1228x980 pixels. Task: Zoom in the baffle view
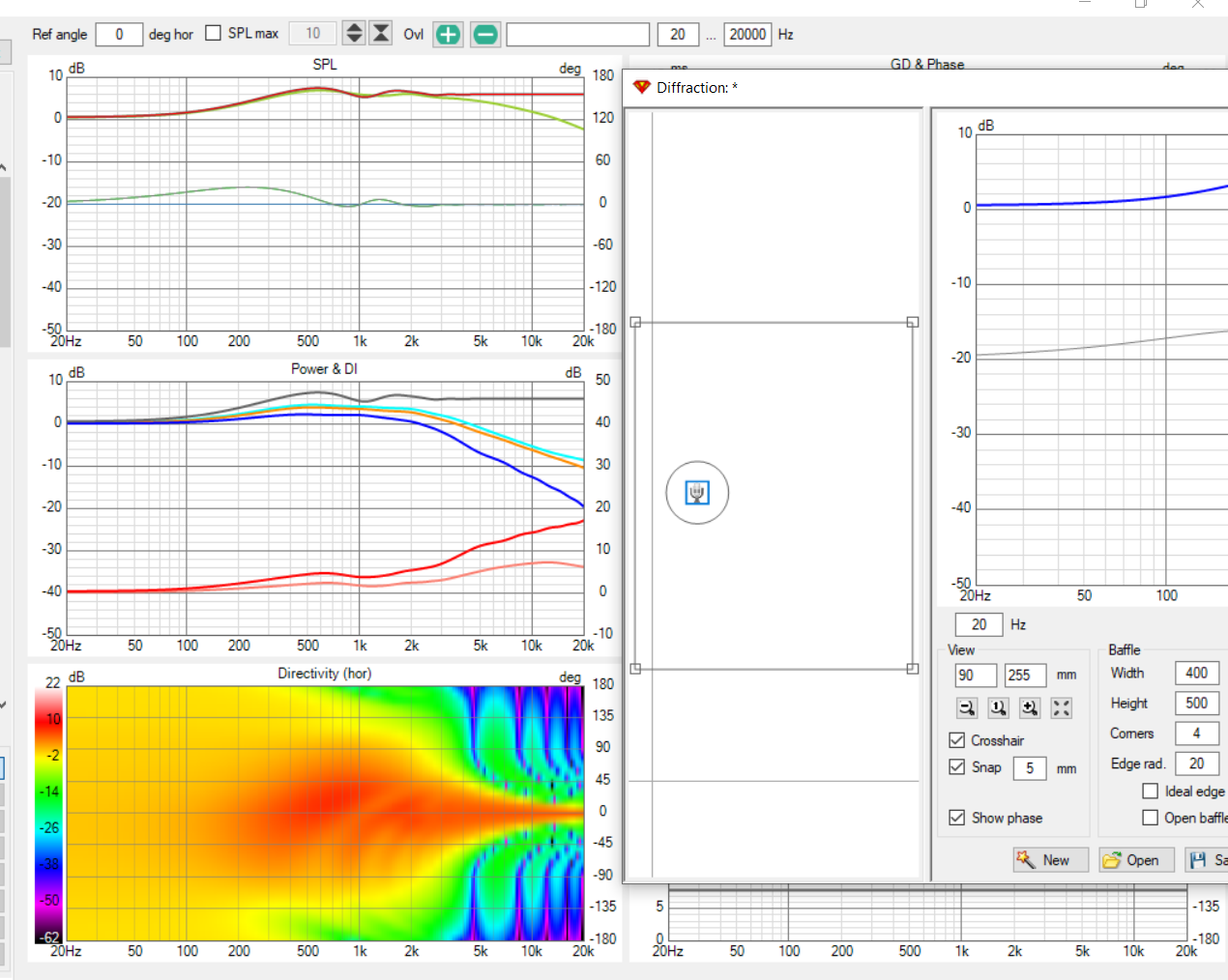1030,707
